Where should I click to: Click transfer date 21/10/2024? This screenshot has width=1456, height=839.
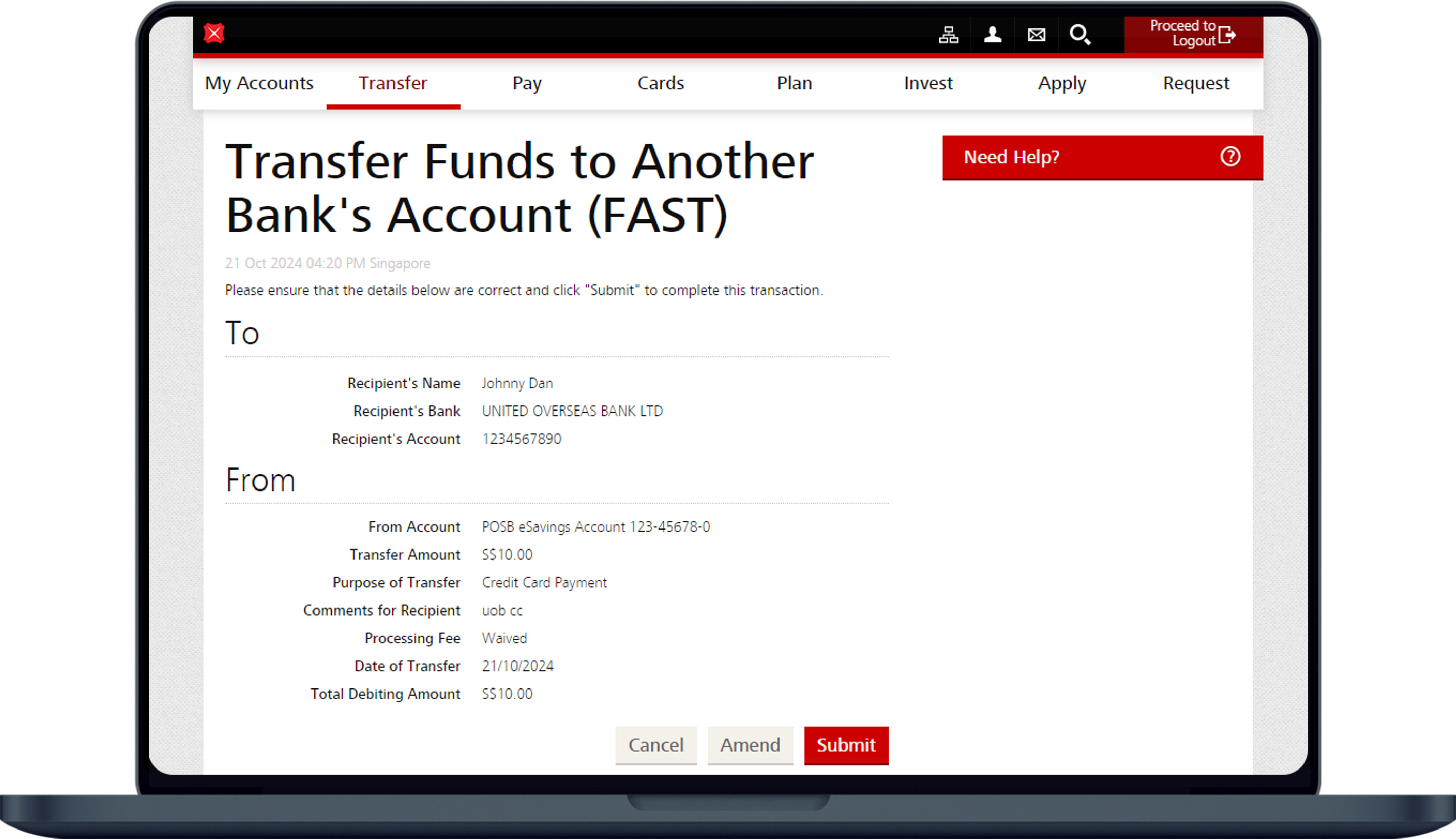point(518,666)
